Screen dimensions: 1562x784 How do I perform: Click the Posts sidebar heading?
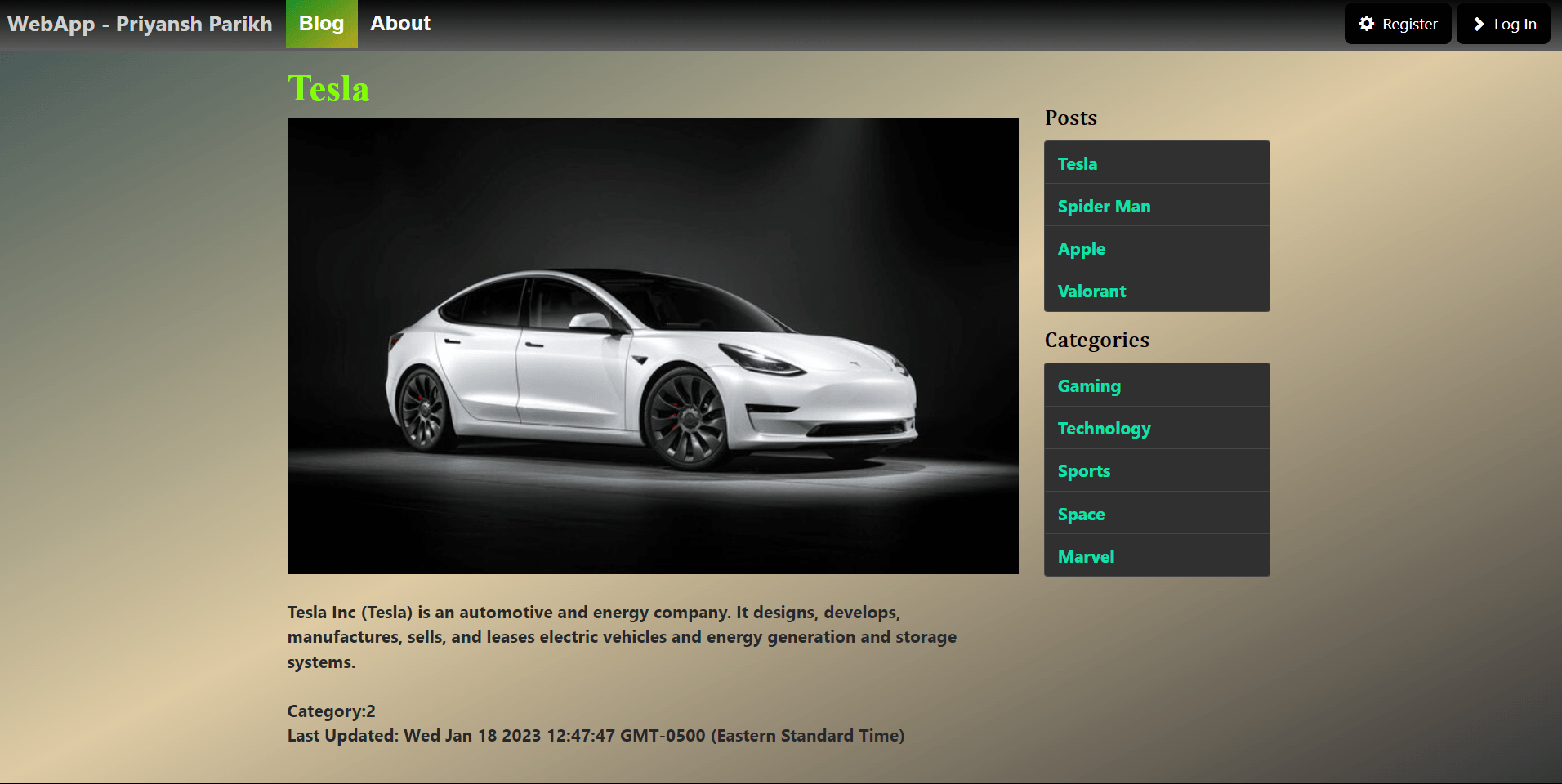point(1071,118)
